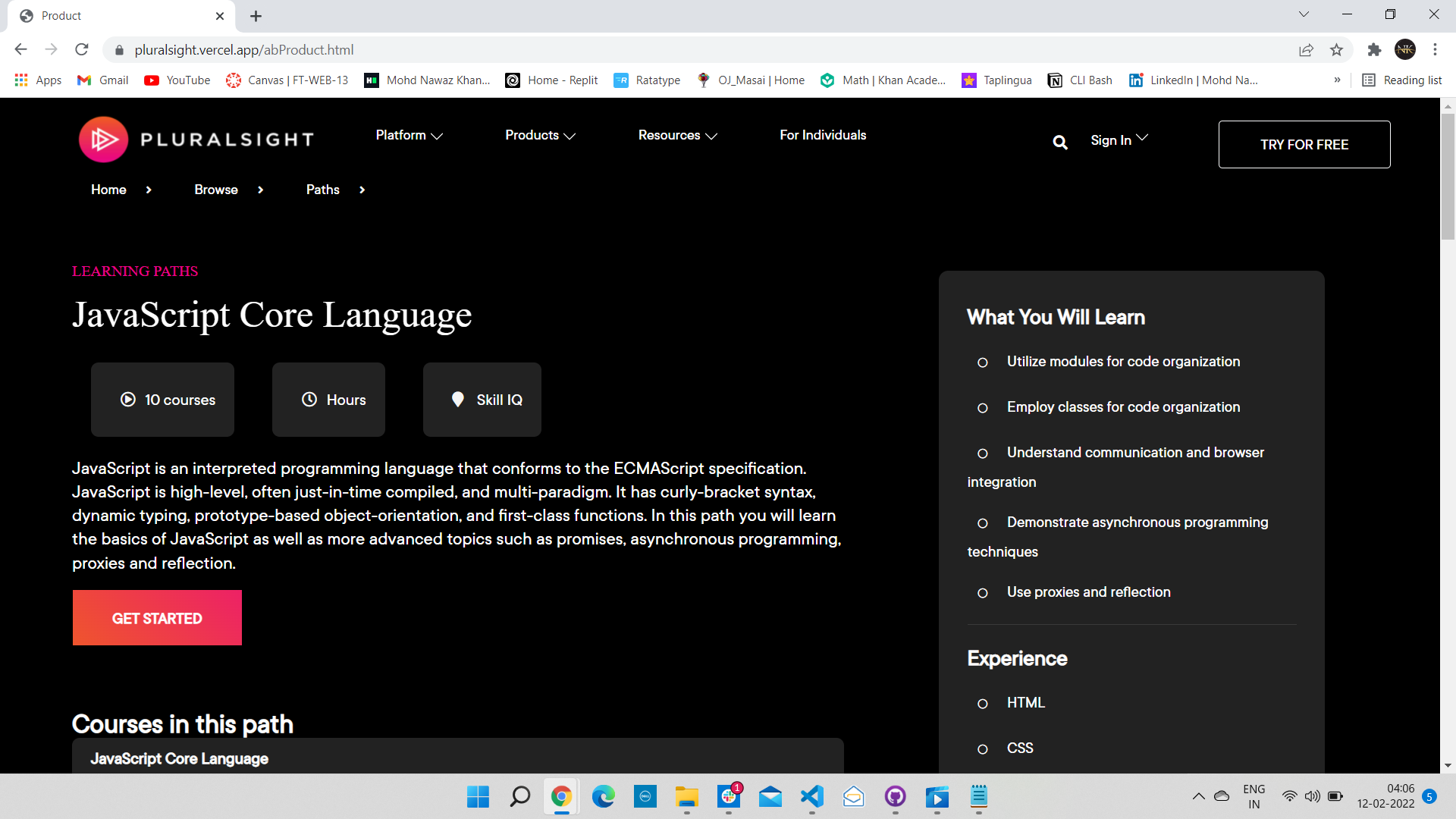Expand the Resources dropdown

[676, 135]
